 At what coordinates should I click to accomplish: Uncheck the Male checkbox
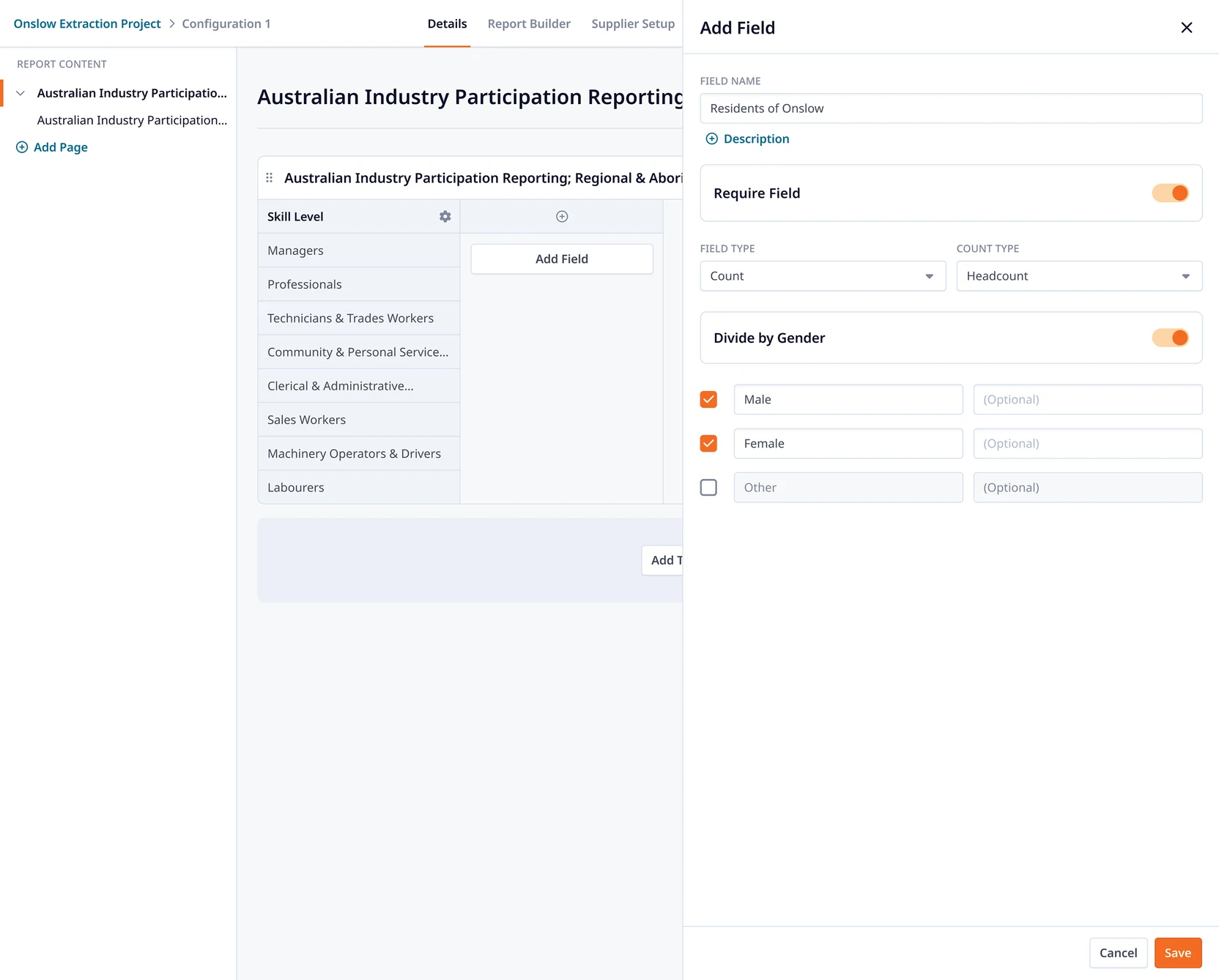pyautogui.click(x=708, y=399)
